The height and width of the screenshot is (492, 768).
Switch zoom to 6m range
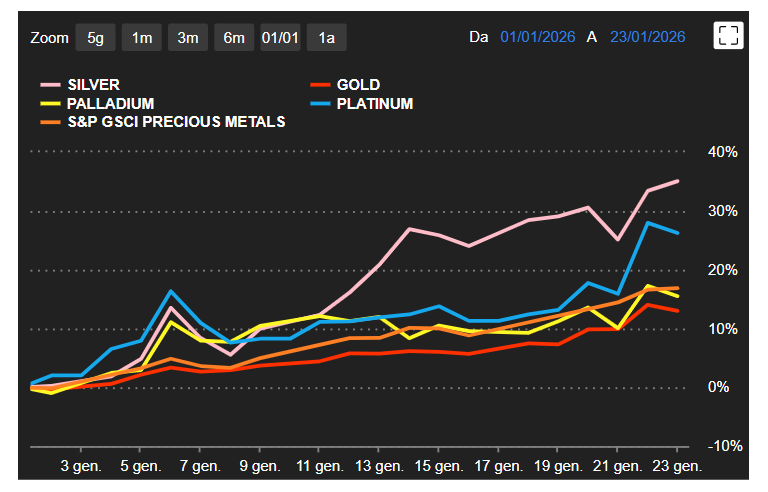(234, 38)
